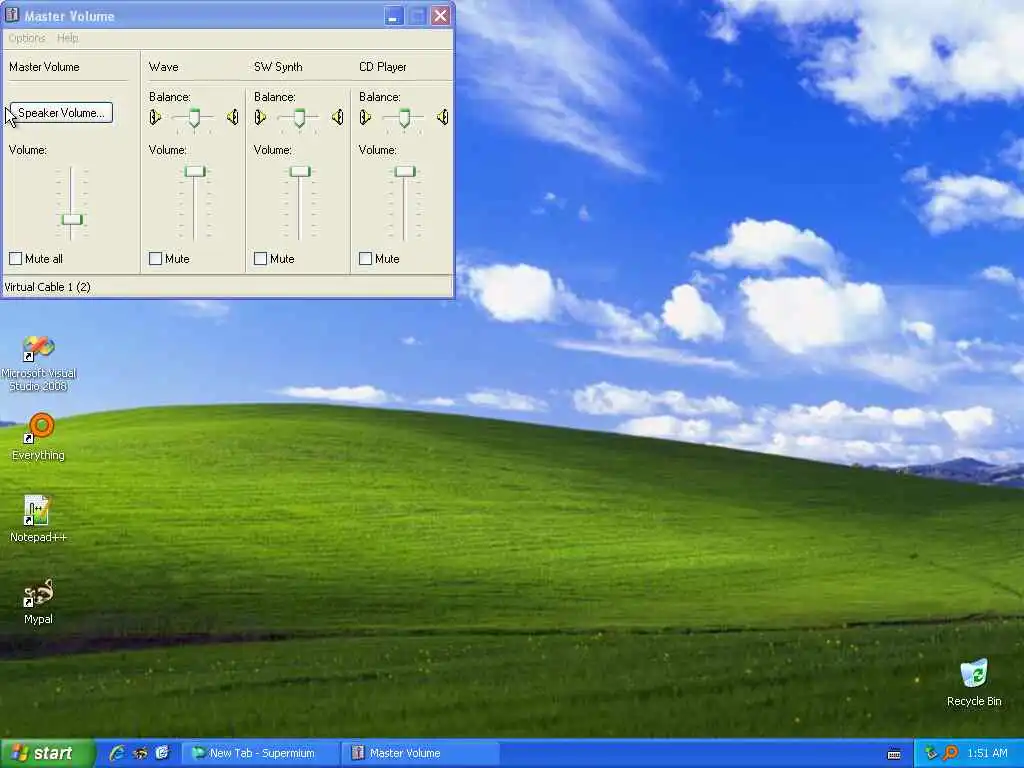The image size is (1024, 768).
Task: Open the Notepad++ desktop icon
Action: [38, 519]
